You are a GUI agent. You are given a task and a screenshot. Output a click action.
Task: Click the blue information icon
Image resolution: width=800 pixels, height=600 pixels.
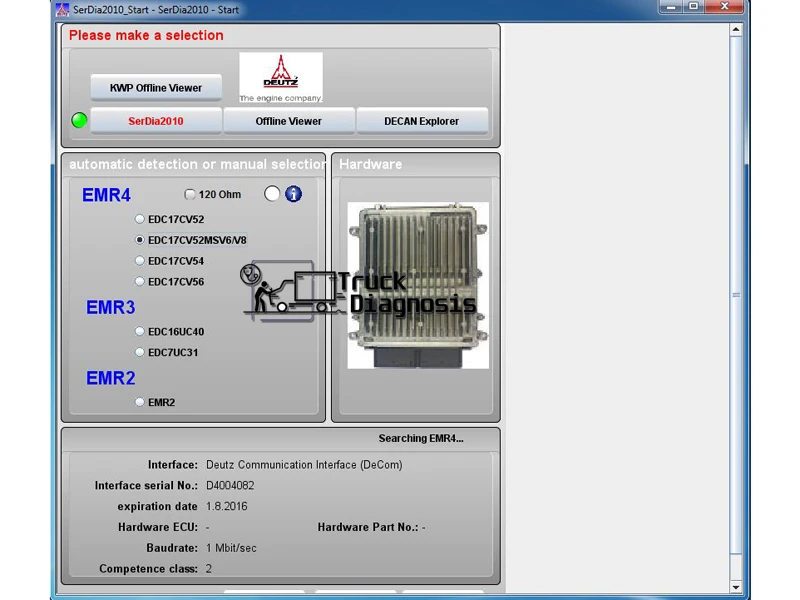pos(290,194)
